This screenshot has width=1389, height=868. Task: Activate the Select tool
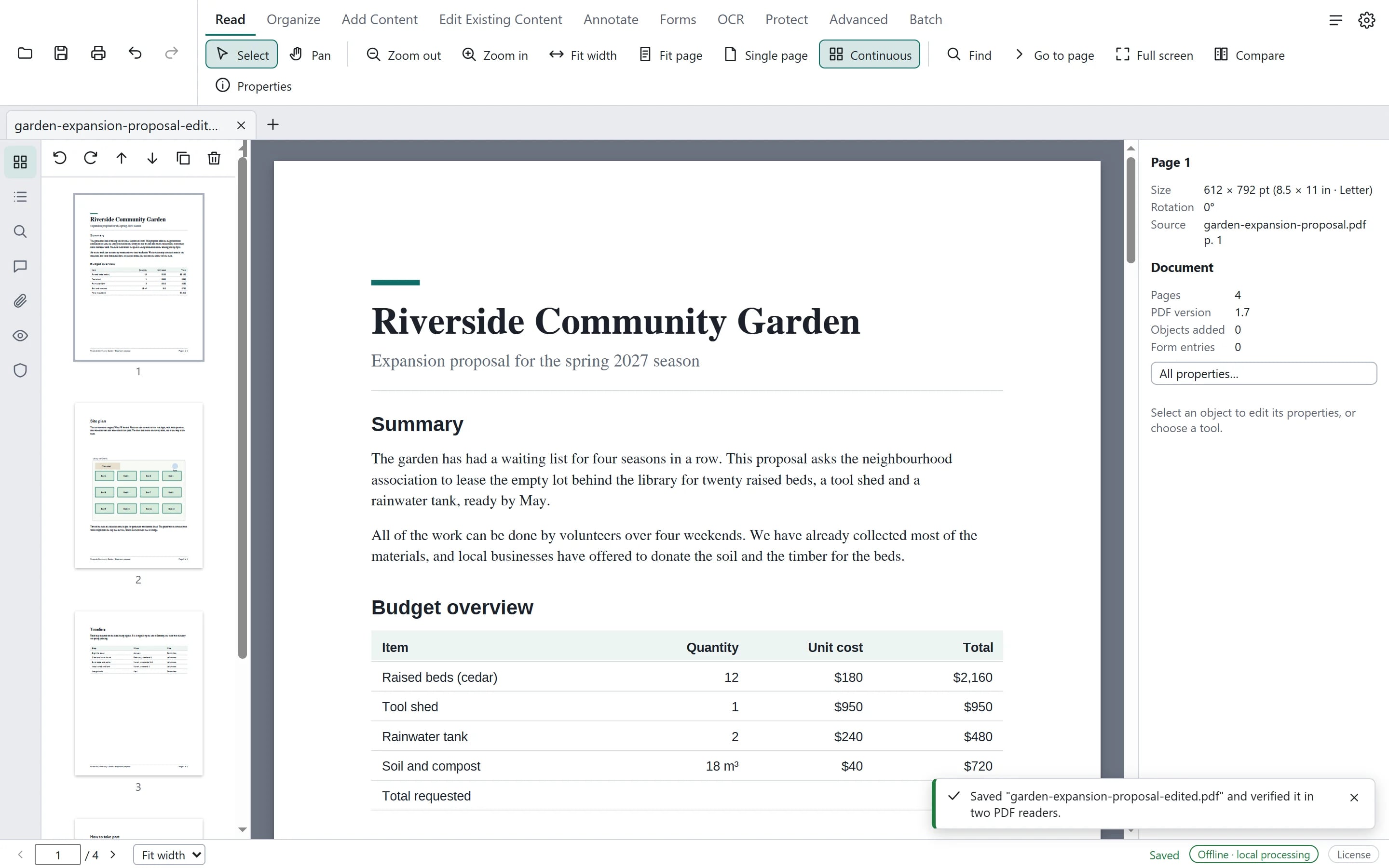click(x=242, y=54)
